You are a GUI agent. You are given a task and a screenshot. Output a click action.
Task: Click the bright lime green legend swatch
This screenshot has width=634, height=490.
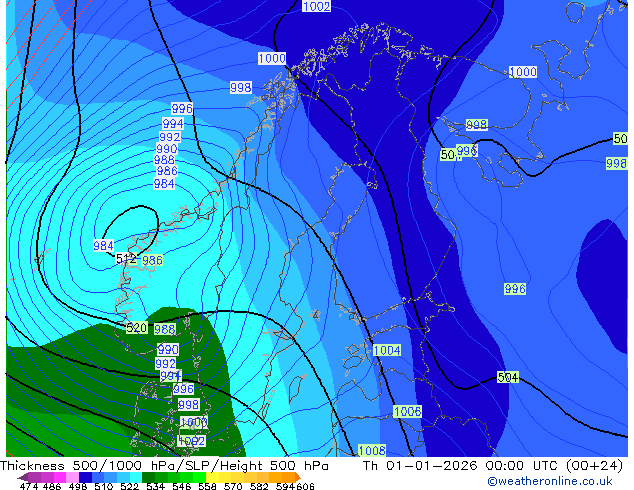tap(199, 477)
